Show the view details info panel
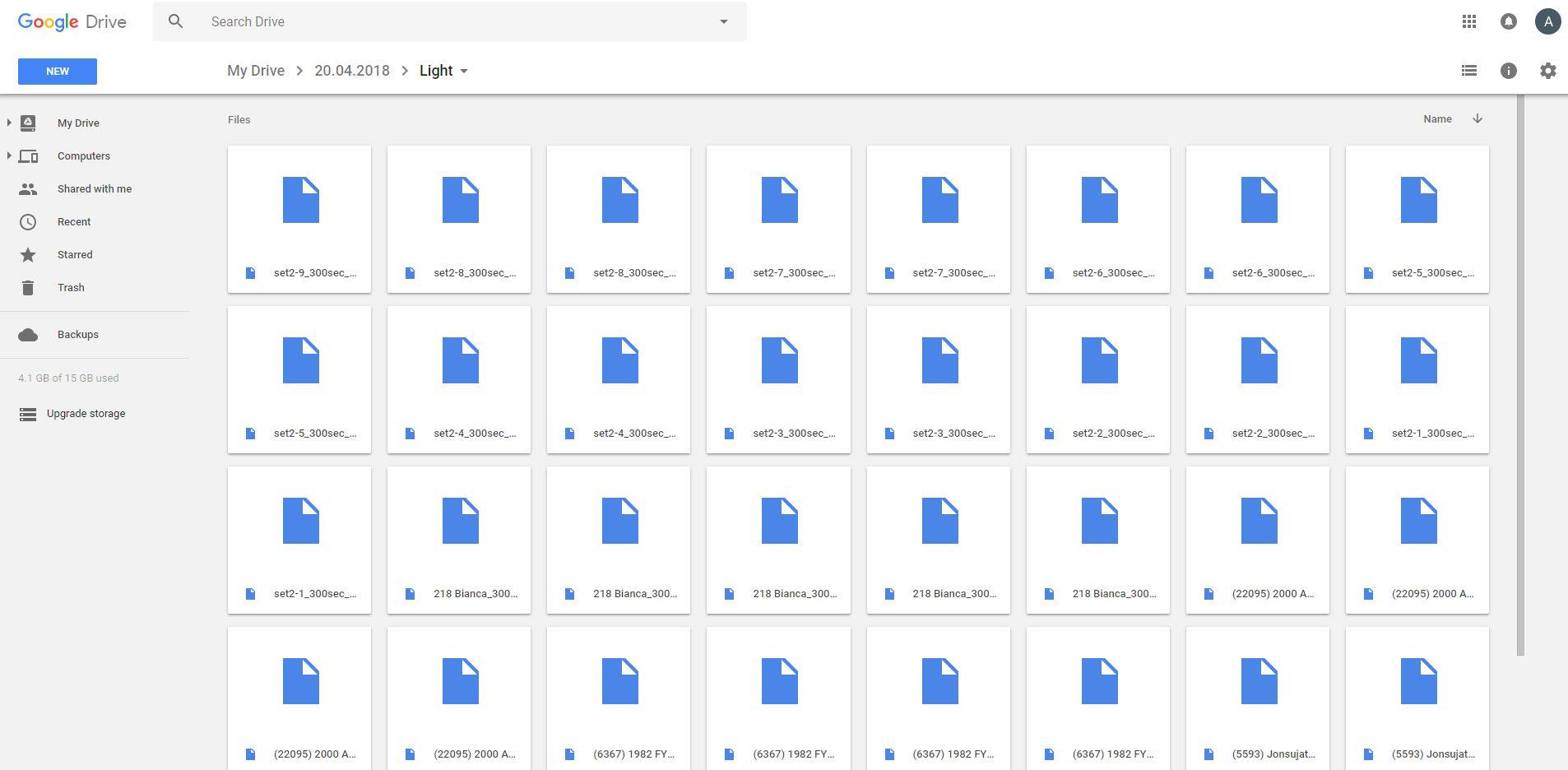Viewport: 1568px width, 770px height. point(1508,71)
